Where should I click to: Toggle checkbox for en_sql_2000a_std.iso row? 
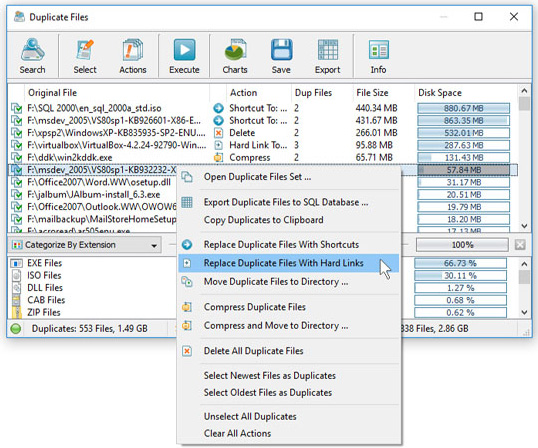tap(16, 108)
